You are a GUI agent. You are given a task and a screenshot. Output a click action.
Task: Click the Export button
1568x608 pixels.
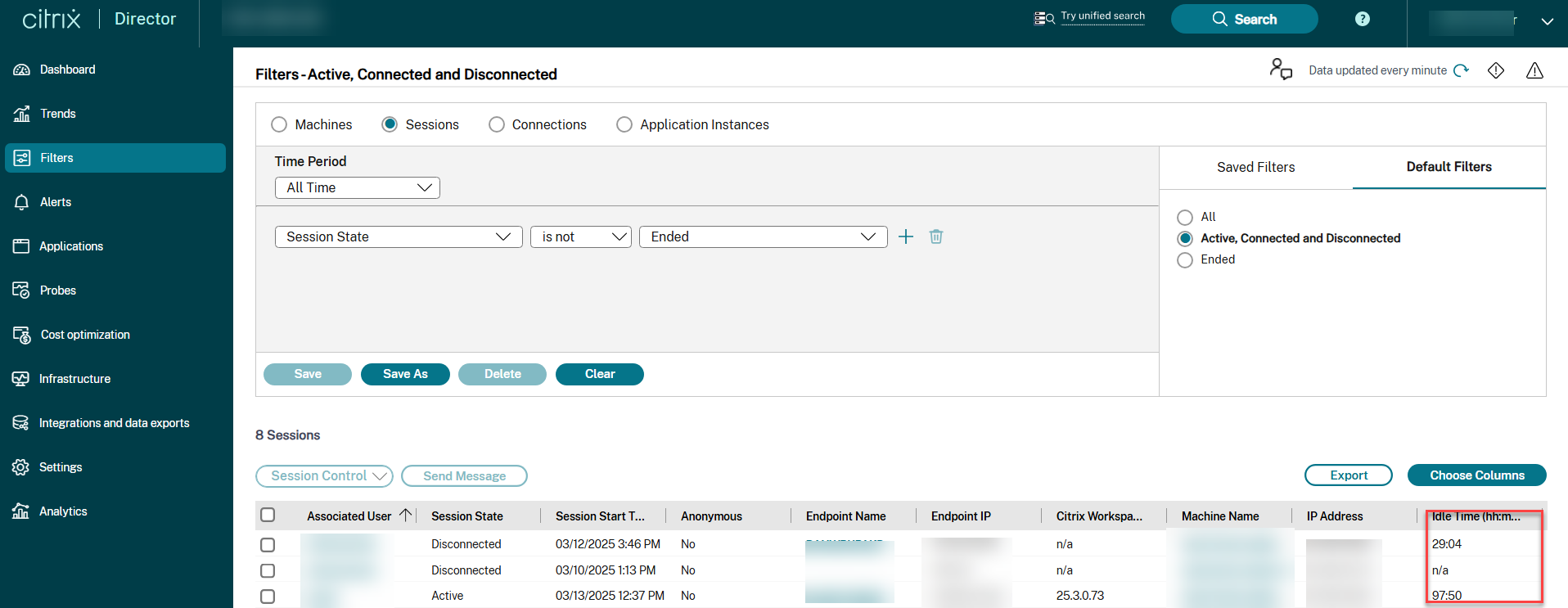point(1348,475)
